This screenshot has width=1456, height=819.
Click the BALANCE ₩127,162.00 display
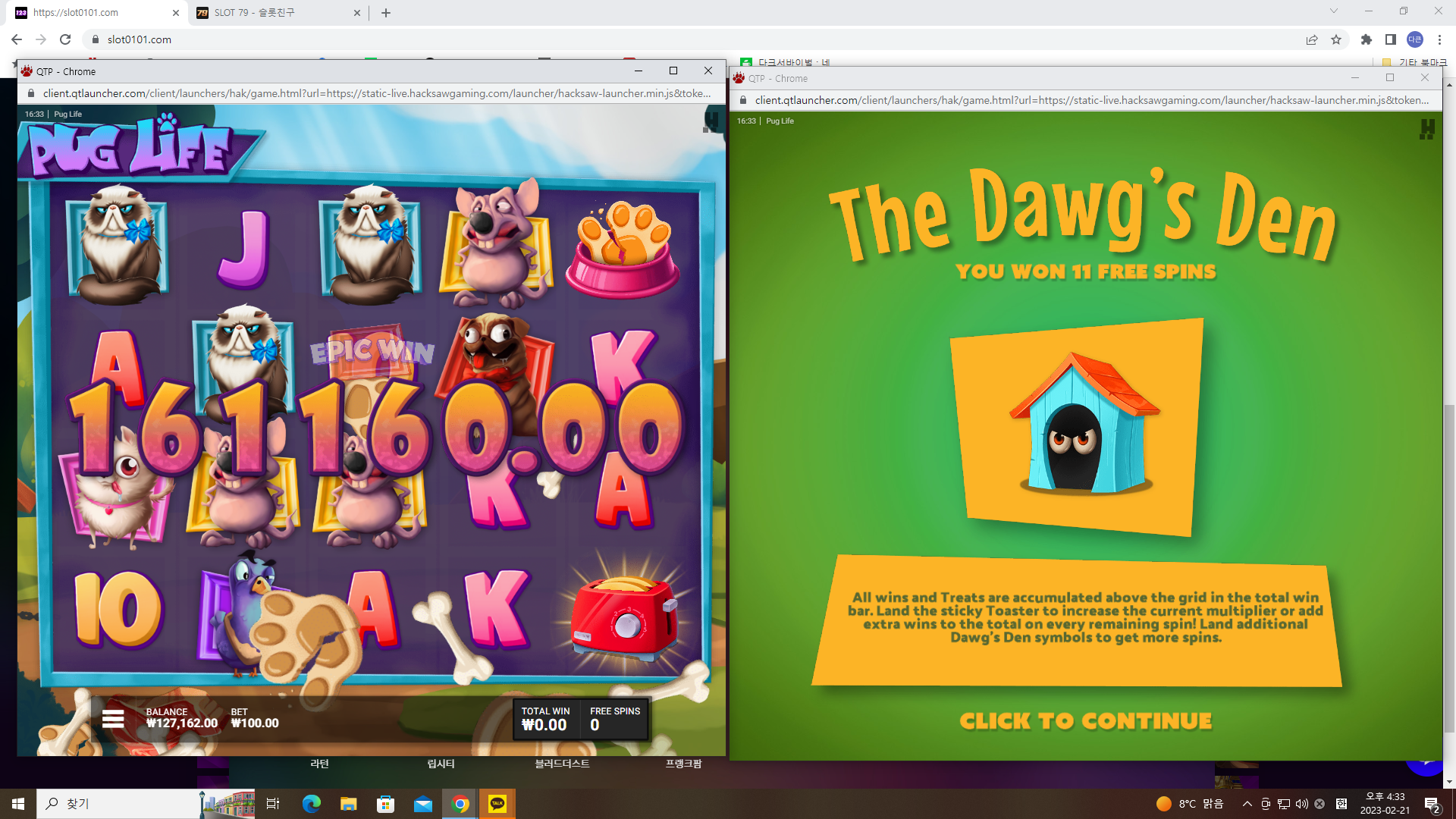pos(182,718)
